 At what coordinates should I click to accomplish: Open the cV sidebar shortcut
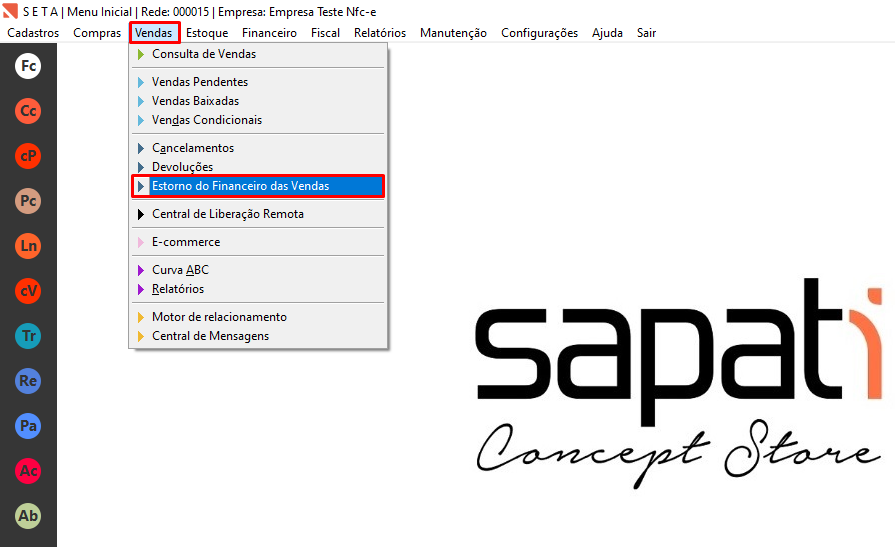28,291
